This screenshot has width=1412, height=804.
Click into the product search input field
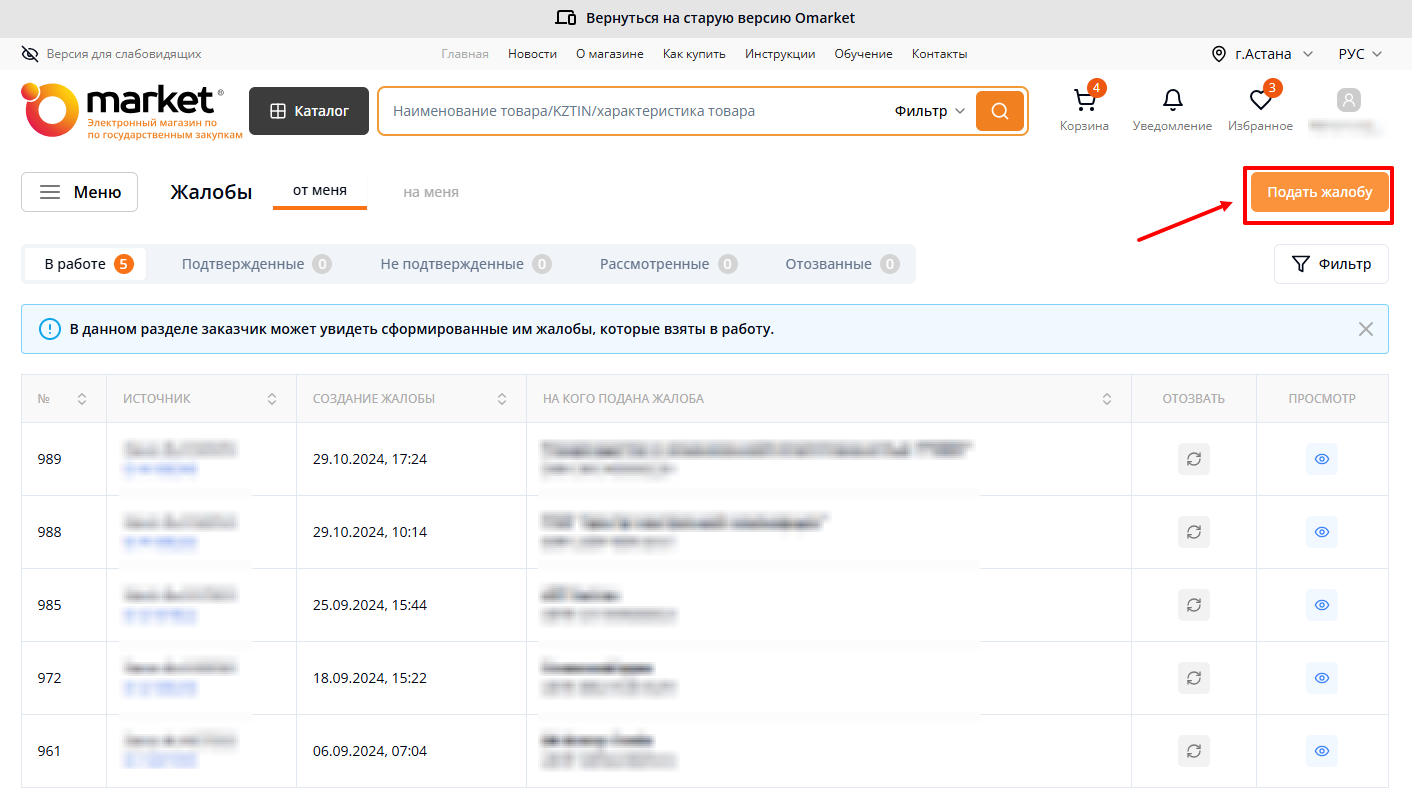pyautogui.click(x=630, y=111)
